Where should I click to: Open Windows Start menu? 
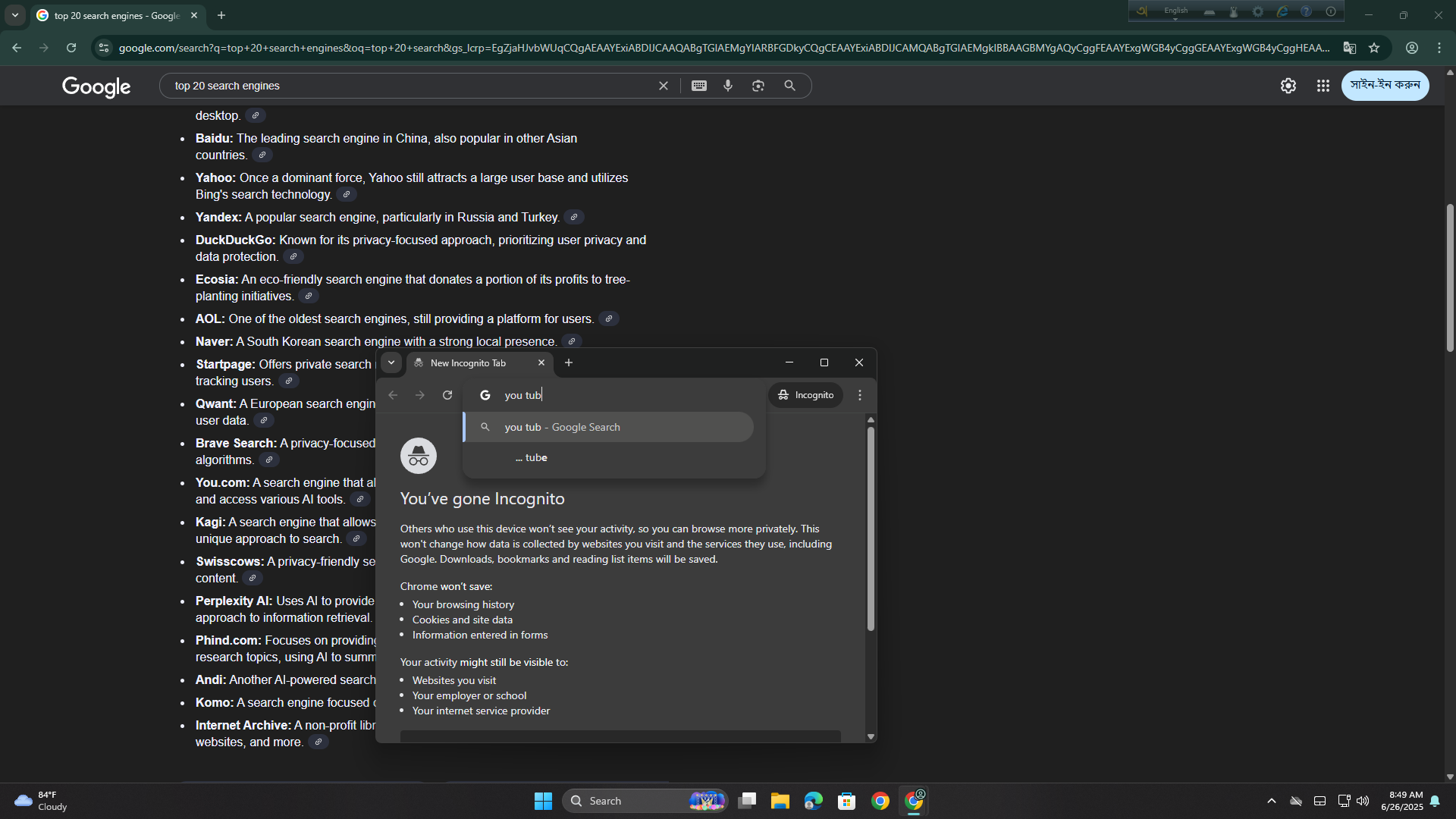pyautogui.click(x=543, y=801)
